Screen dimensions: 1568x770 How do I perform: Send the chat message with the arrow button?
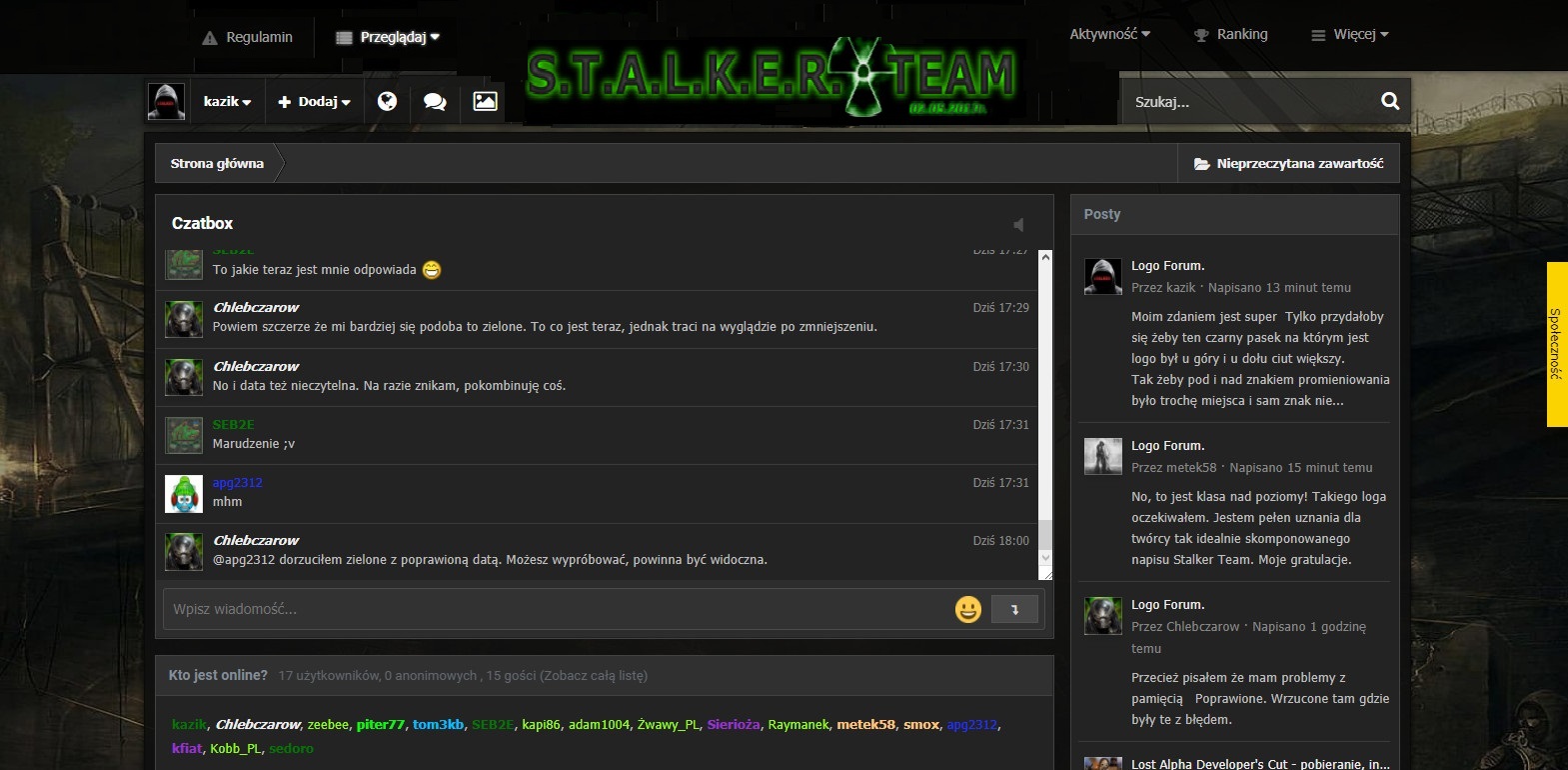coord(1014,609)
